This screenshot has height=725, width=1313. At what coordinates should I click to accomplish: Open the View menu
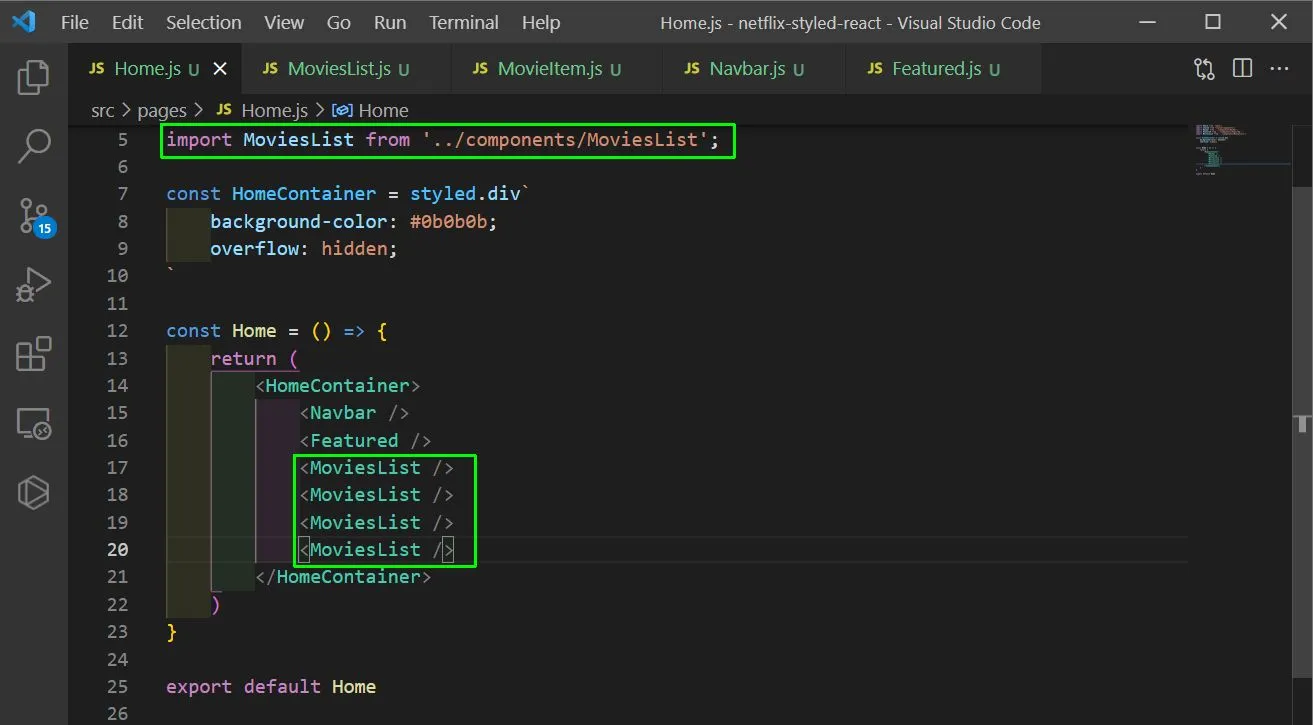pos(284,22)
